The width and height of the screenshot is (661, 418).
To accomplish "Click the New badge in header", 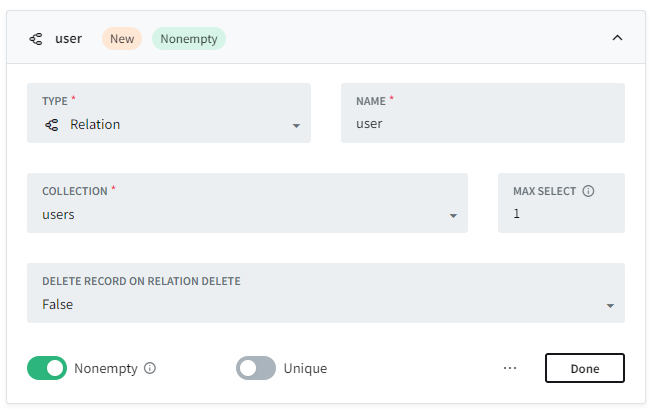I will coord(122,39).
